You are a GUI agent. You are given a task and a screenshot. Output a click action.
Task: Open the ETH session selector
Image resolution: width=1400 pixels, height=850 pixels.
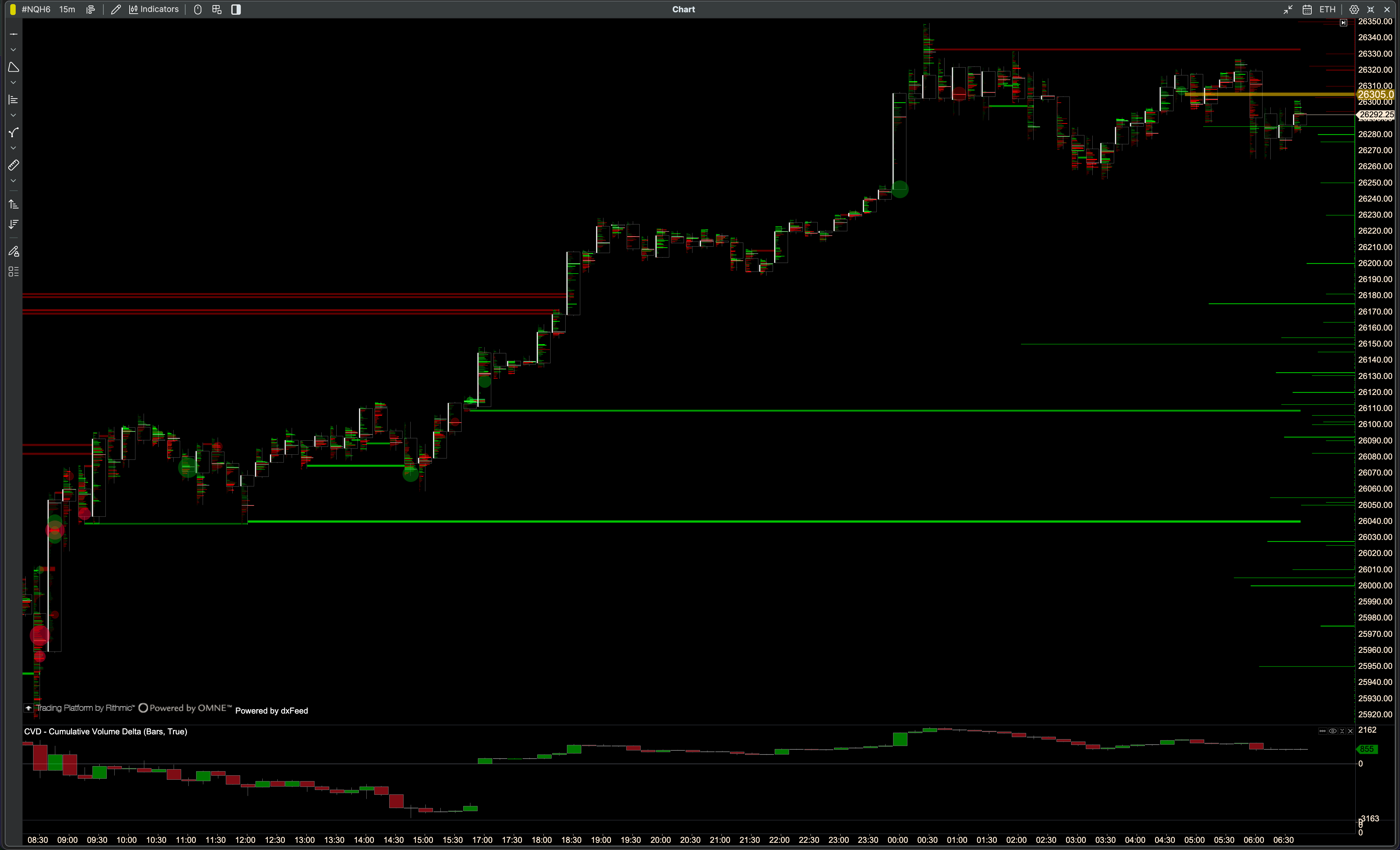1327,9
